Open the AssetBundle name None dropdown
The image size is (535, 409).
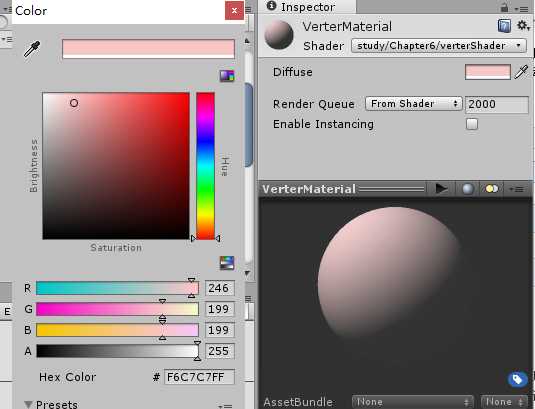tap(413, 402)
